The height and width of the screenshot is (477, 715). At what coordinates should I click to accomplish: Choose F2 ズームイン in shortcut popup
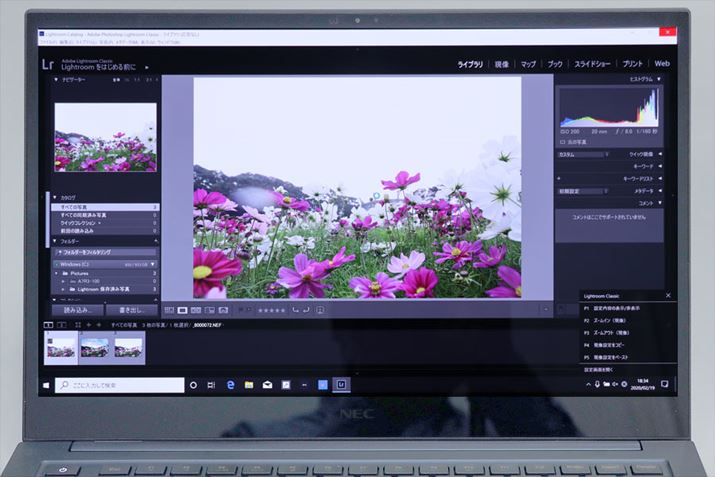(x=627, y=321)
